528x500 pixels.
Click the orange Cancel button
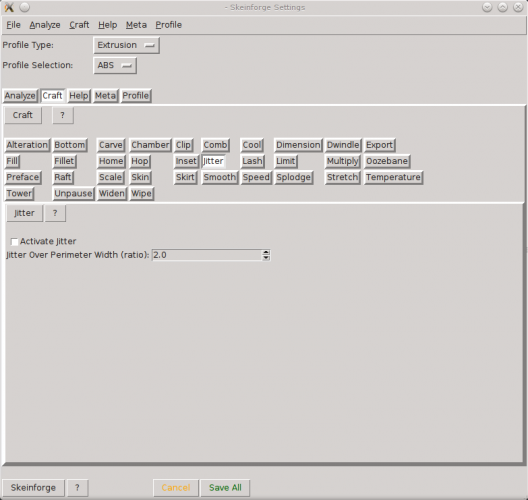(176, 488)
